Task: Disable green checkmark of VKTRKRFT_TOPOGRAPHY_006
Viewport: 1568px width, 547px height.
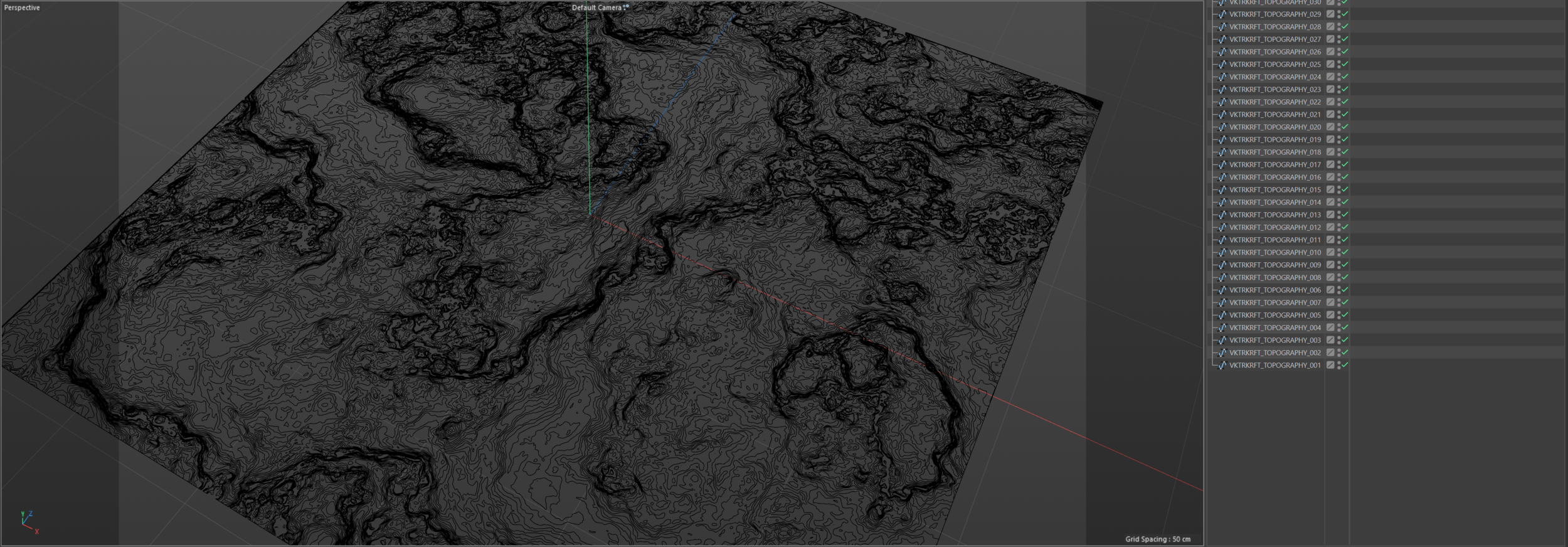Action: click(x=1345, y=290)
